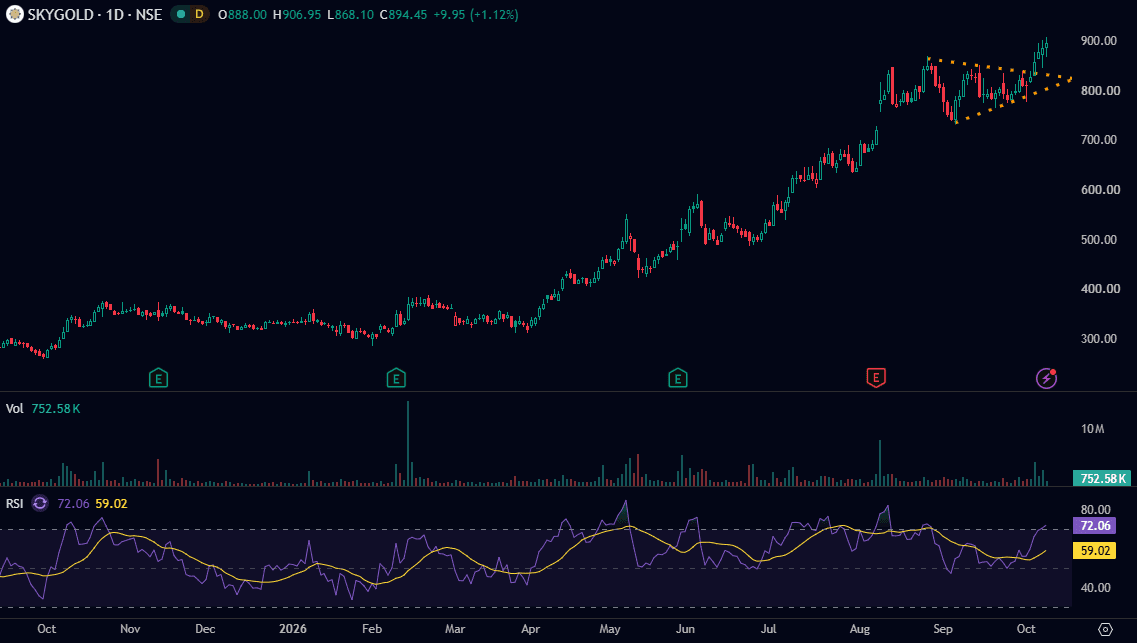Click the 600.00 price axis label
Screen dimensions: 1138x643
1100,189
